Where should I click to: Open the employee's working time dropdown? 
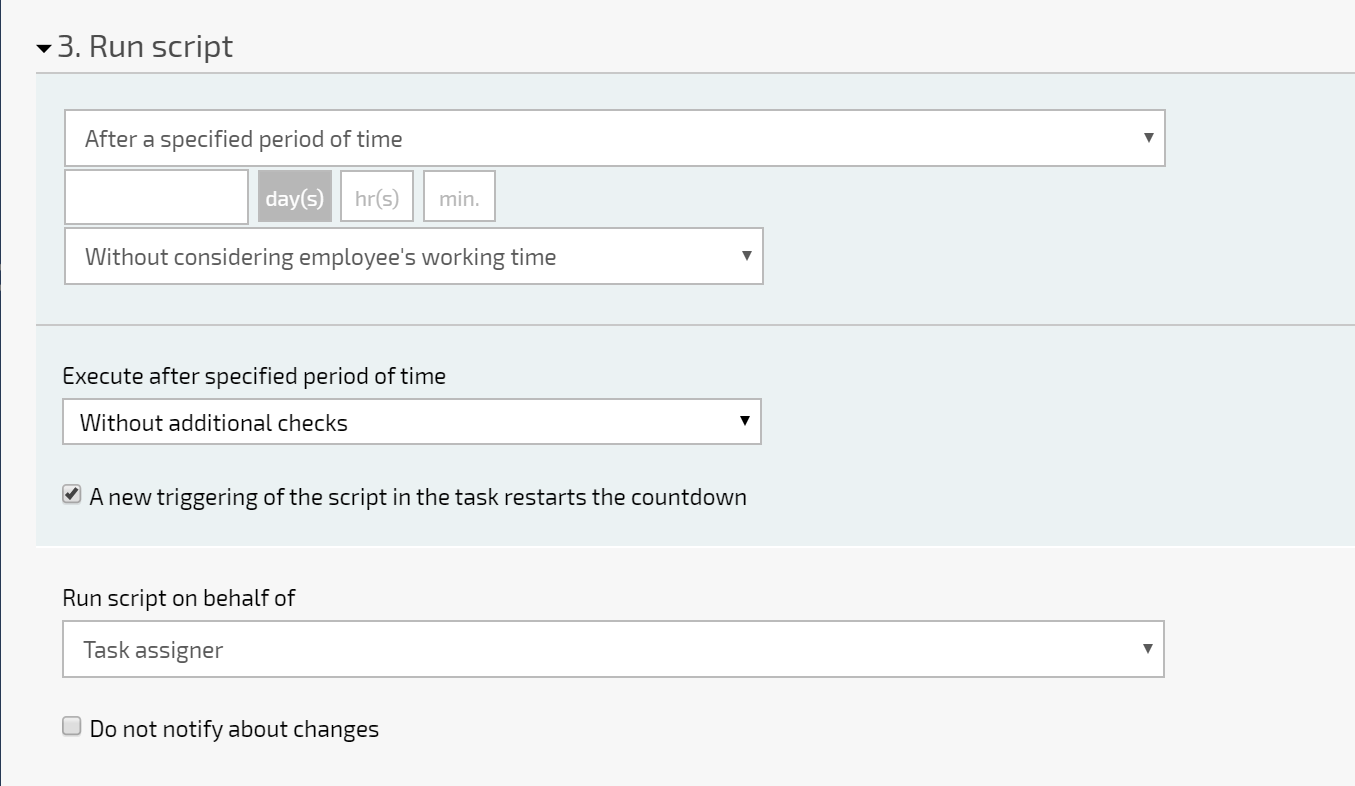414,256
